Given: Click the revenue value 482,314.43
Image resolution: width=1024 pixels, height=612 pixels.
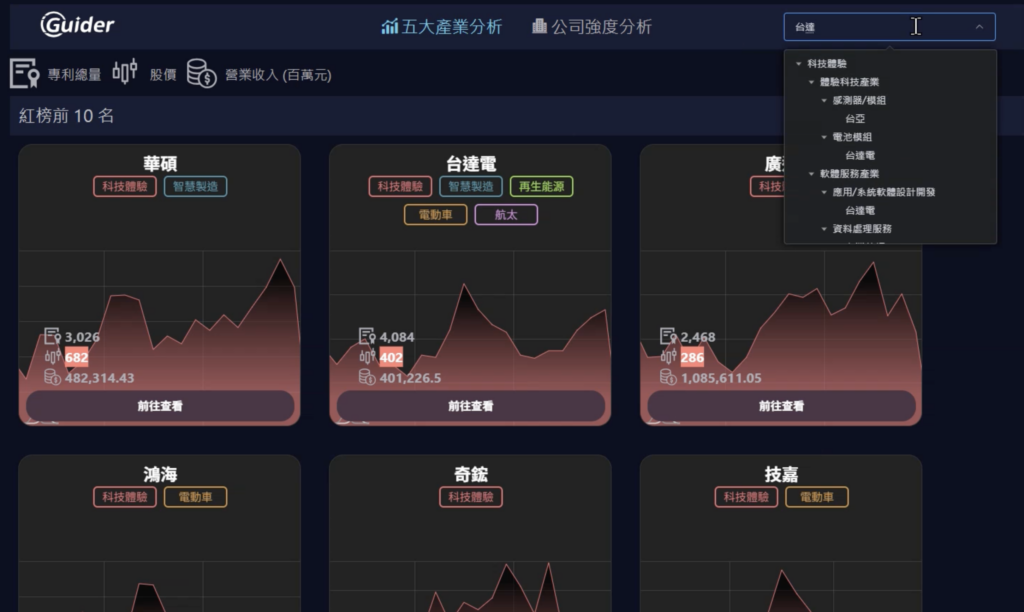Looking at the screenshot, I should (99, 378).
